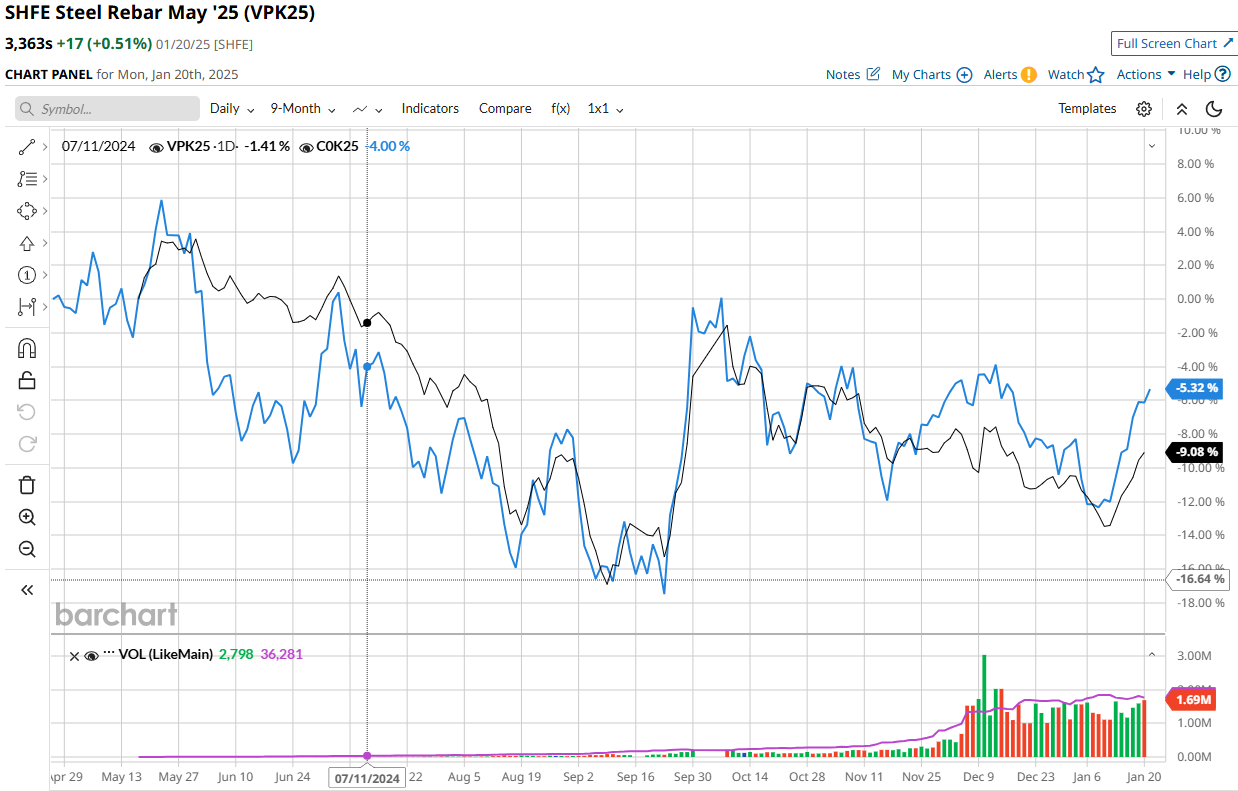Viewport: 1238px width, 791px height.
Task: Zoom in using the magnifier plus icon
Action: pyautogui.click(x=27, y=517)
